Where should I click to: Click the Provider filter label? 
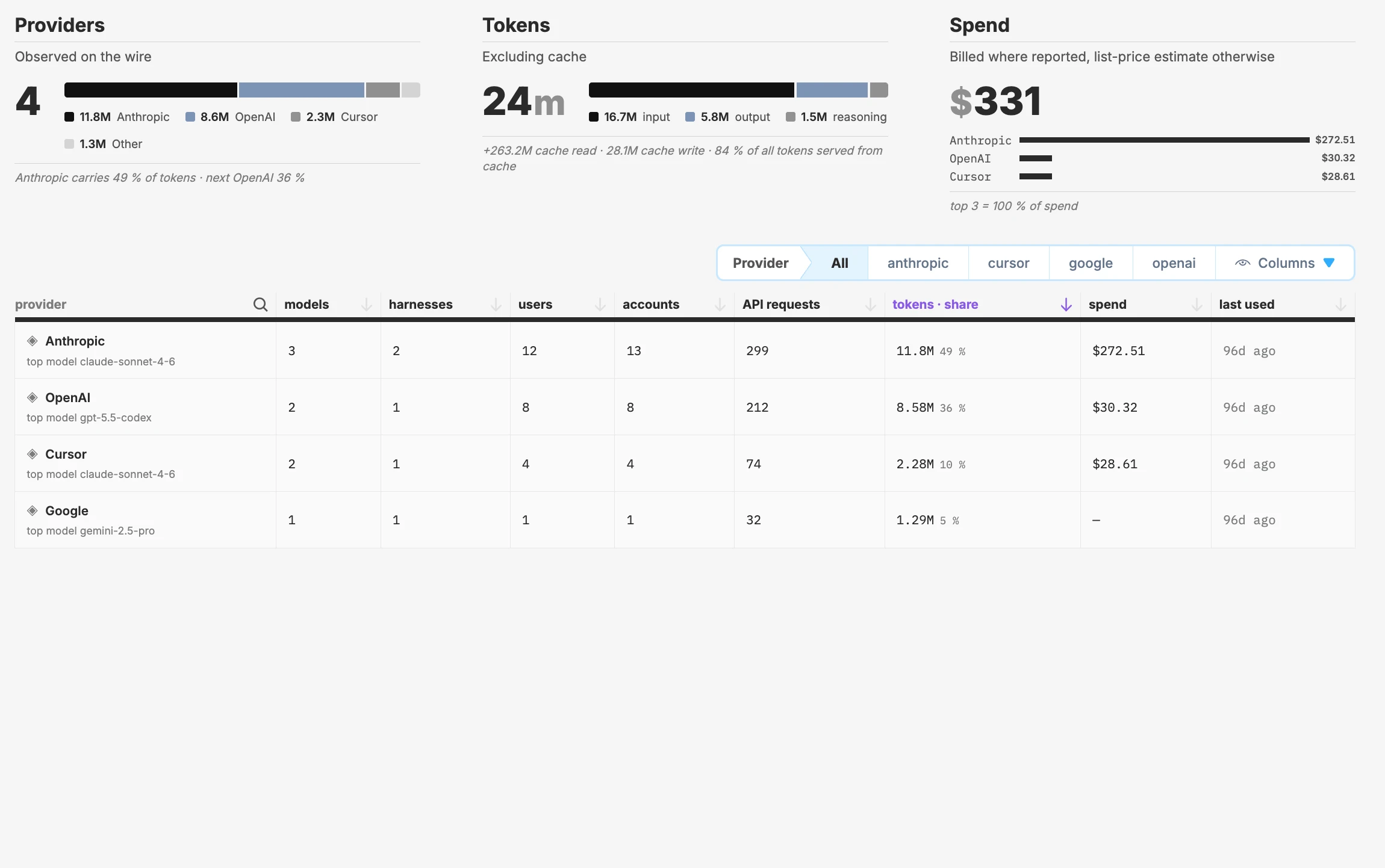tap(761, 263)
